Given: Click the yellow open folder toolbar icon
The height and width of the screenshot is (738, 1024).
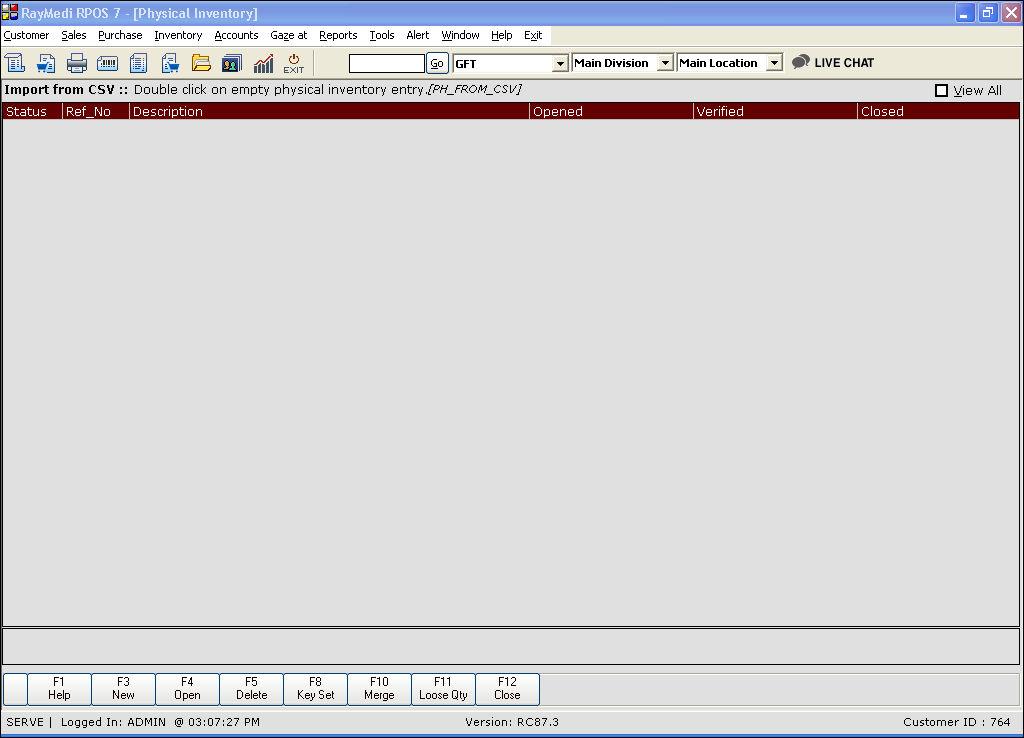Looking at the screenshot, I should pos(201,63).
